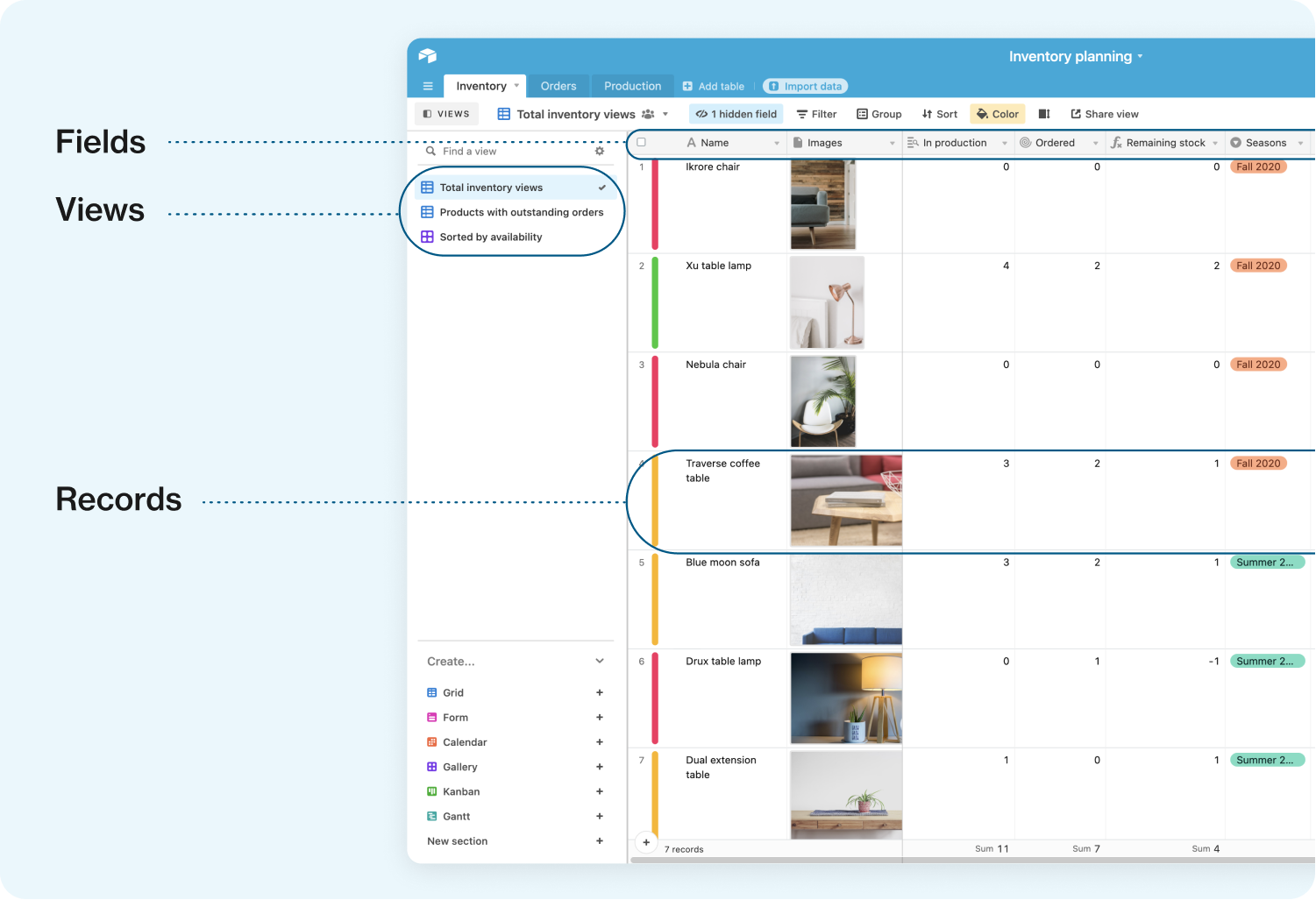Image resolution: width=1316 pixels, height=900 pixels.
Task: Click the Fall 2020 tag on Ikrore chair
Action: tap(1258, 167)
